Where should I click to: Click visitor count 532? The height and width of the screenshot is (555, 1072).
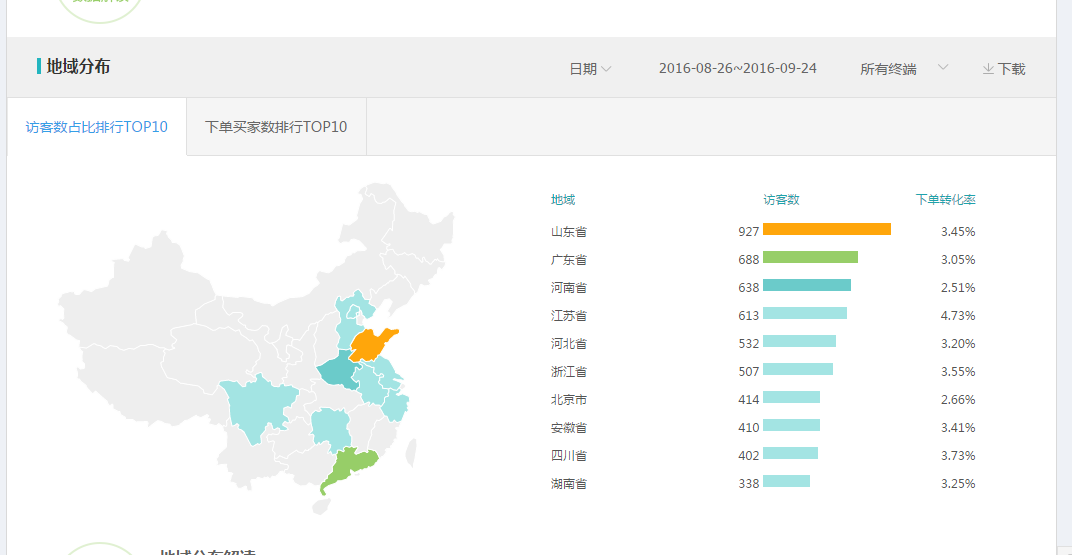(749, 344)
